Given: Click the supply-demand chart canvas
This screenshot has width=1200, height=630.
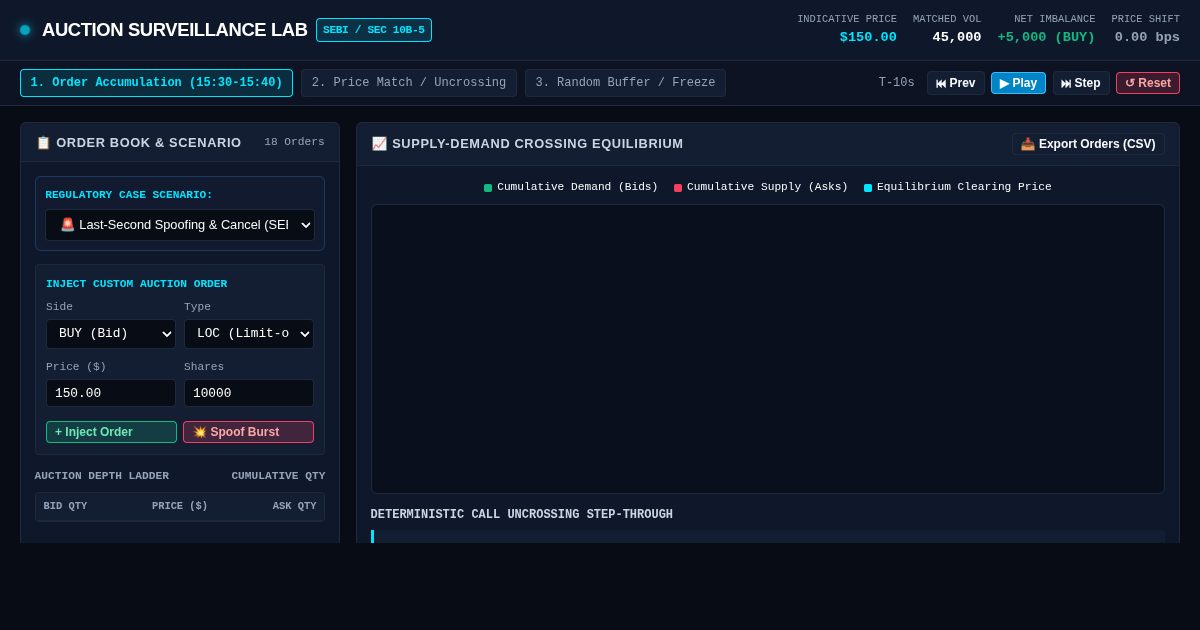Looking at the screenshot, I should point(768,349).
